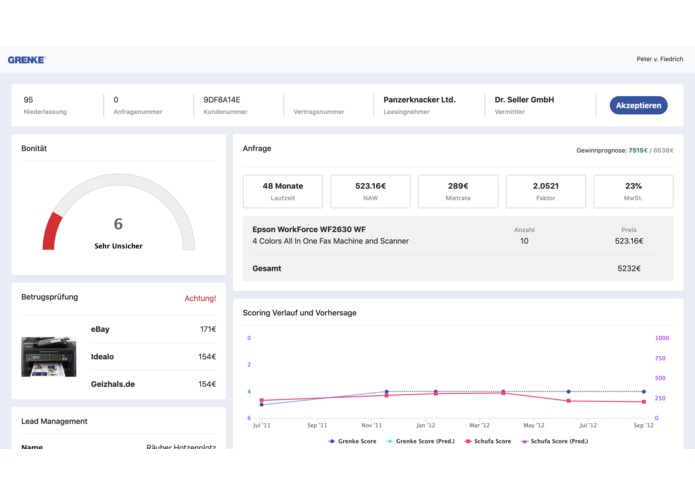This screenshot has width=695, height=494.
Task: Click the Lead Management heading
Action: (x=54, y=421)
